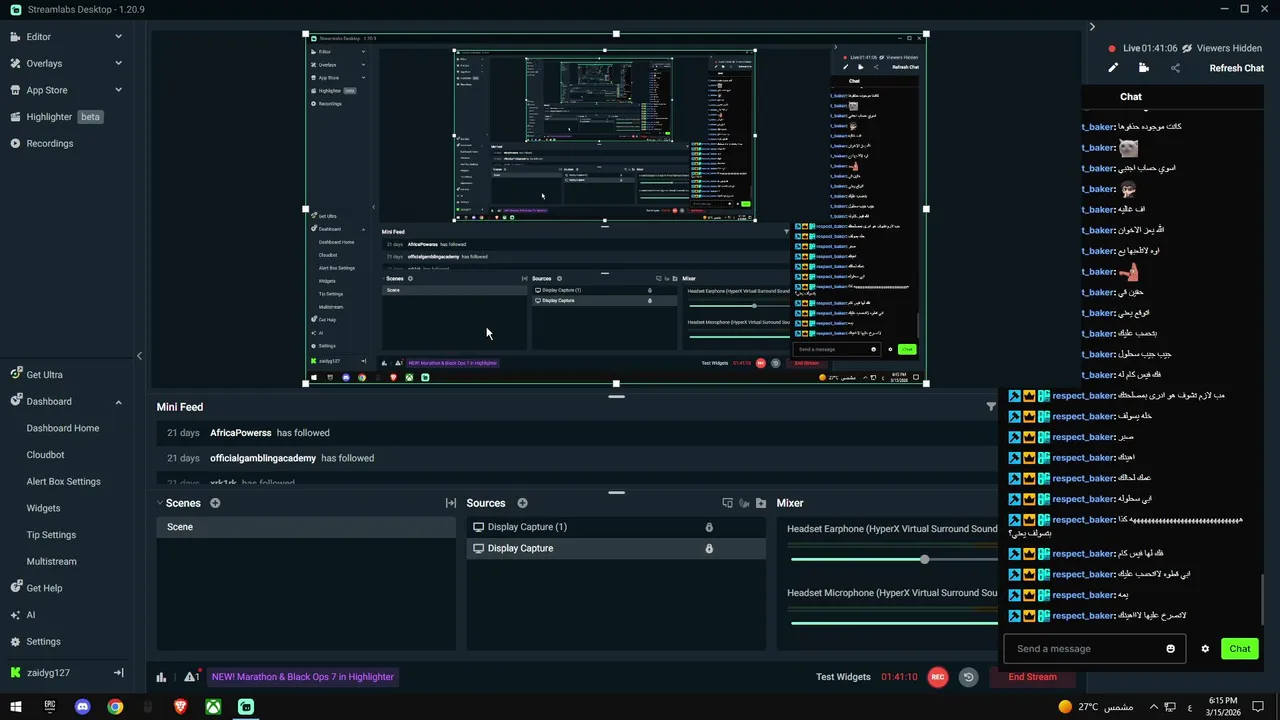Open Multistream in the sidebar
The width and height of the screenshot is (1280, 720).
coord(51,562)
